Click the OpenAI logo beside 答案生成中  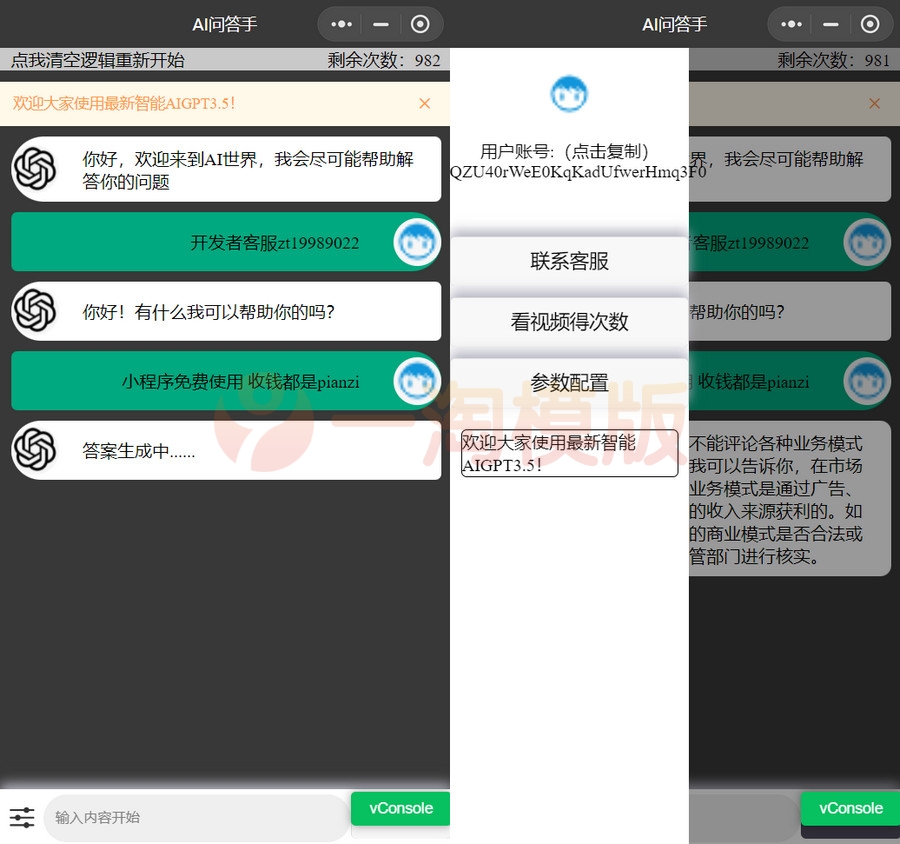click(35, 450)
